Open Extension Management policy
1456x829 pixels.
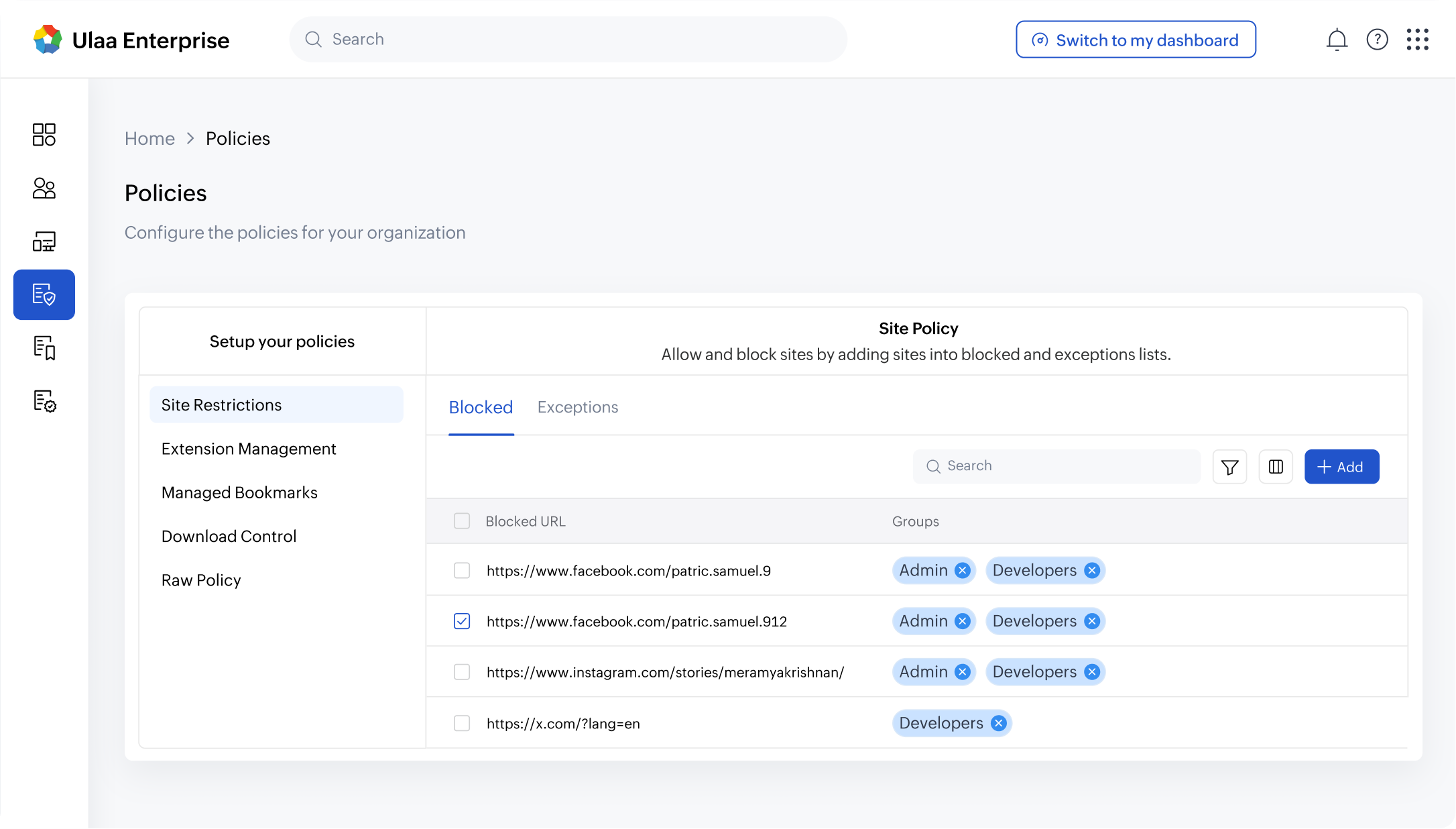249,449
